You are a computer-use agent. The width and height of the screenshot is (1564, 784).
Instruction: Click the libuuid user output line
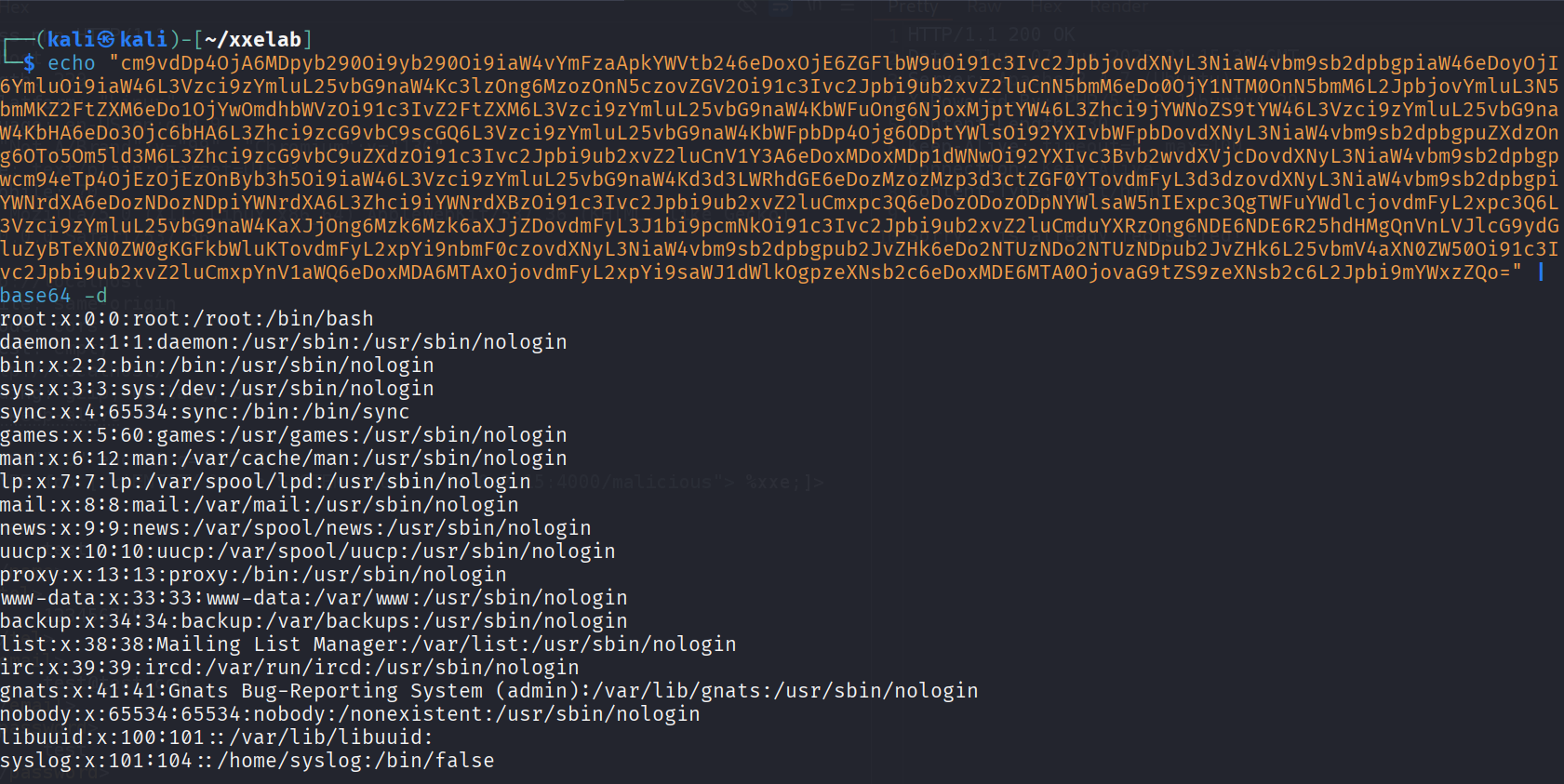pyautogui.click(x=217, y=737)
